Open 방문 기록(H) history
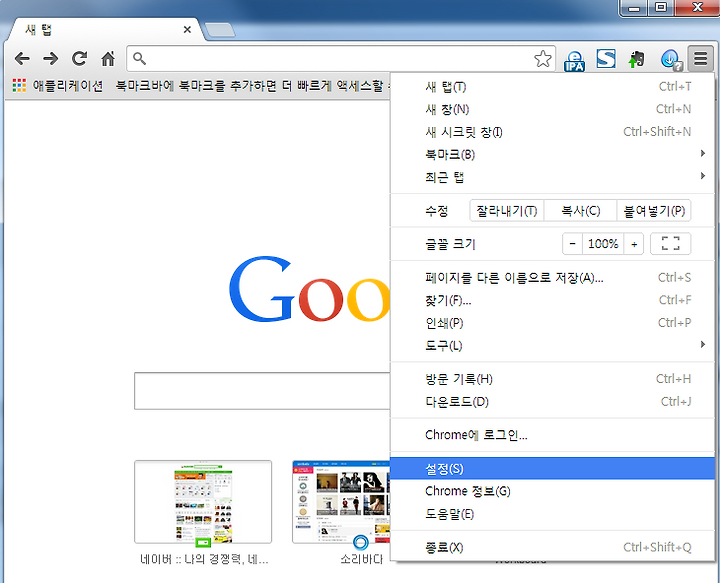This screenshot has width=720, height=583. (552, 379)
